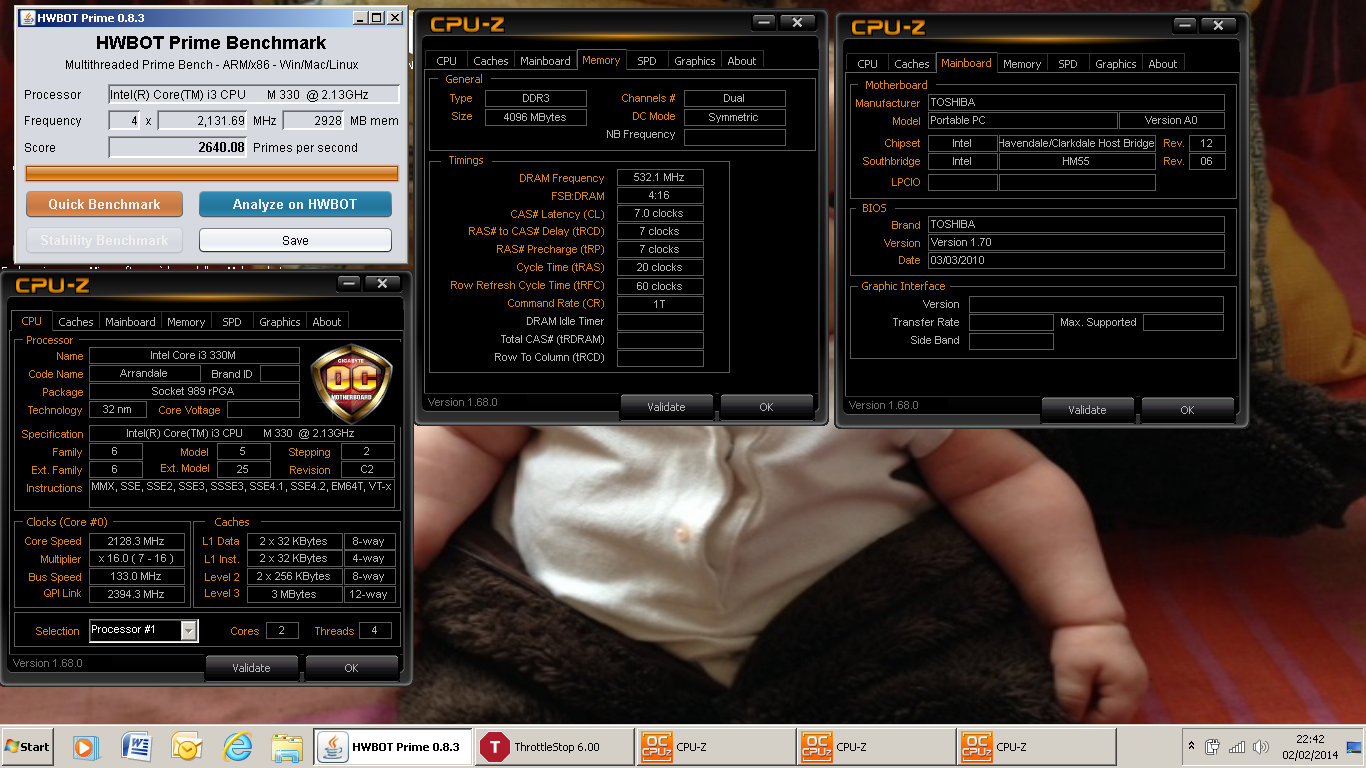Click CAS# Latency 7.0 clocks value
Viewport: 1366px width, 768px height.
[660, 214]
